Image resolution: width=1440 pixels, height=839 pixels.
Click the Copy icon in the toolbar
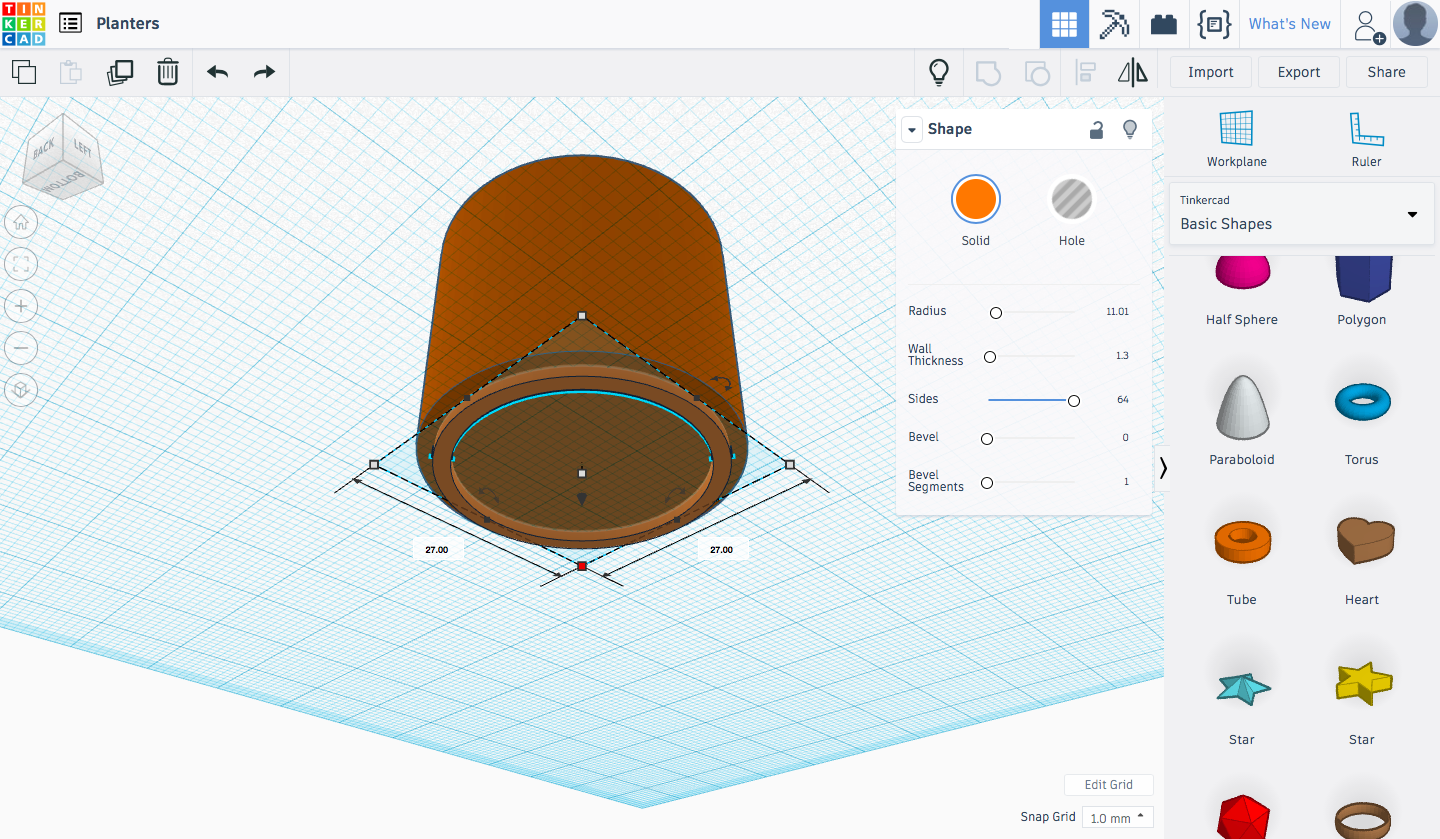(x=24, y=72)
